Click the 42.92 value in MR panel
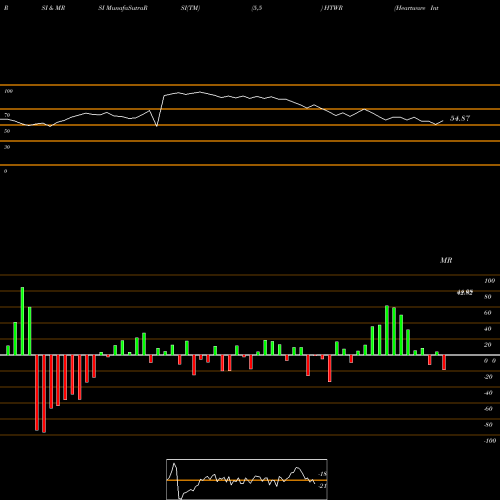500x500 pixels. pos(465,293)
